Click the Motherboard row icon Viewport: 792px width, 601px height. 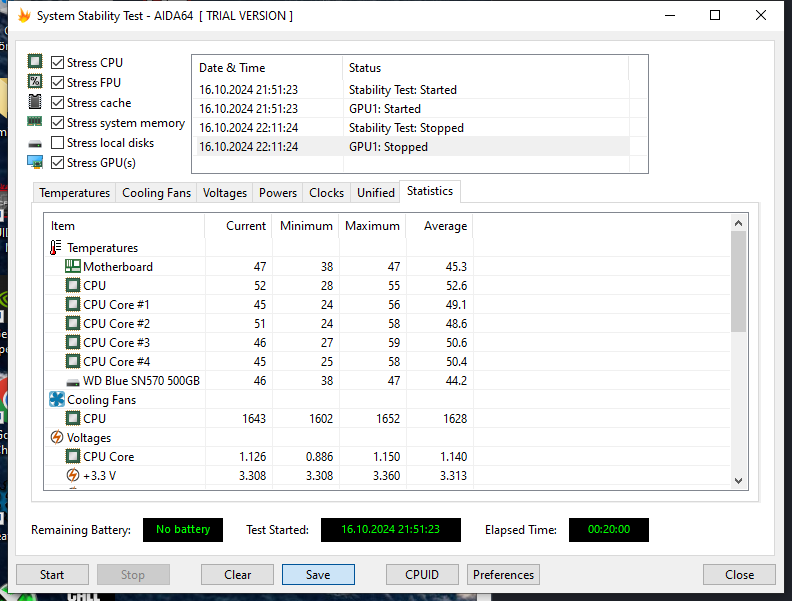[x=73, y=266]
